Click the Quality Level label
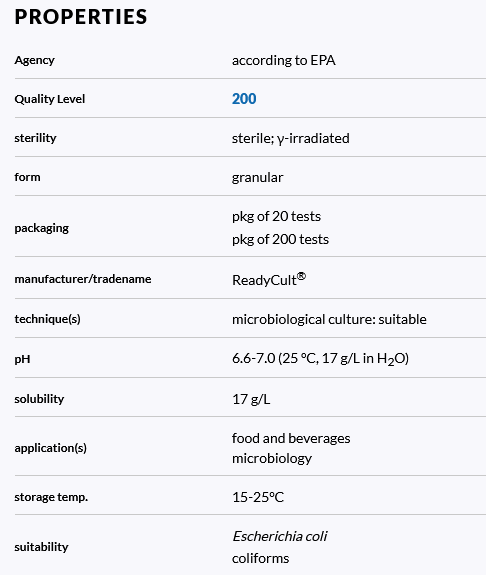Image resolution: width=486 pixels, height=575 pixels. [x=50, y=99]
